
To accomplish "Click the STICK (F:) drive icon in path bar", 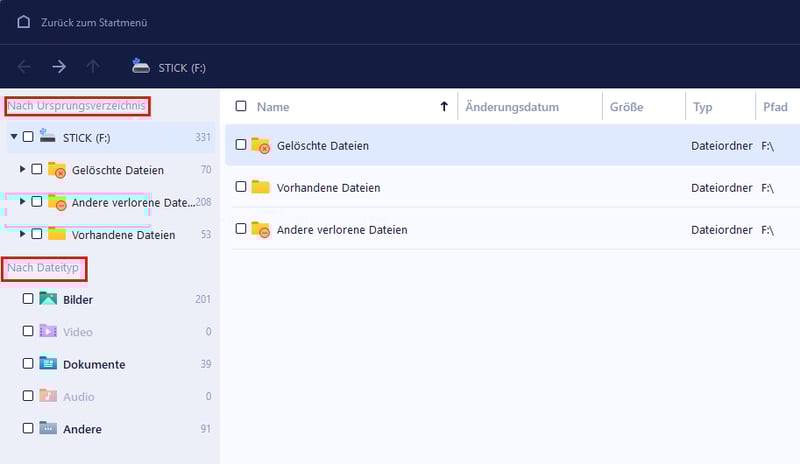I will pyautogui.click(x=142, y=67).
